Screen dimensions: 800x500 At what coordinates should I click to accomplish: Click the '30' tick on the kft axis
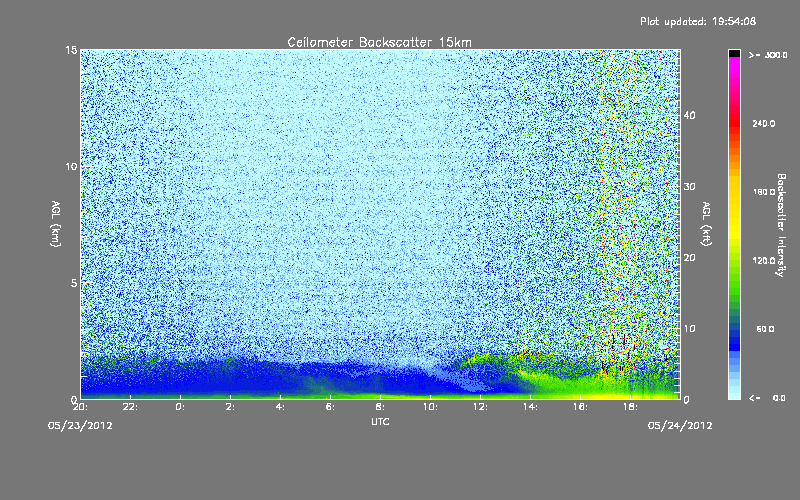click(x=689, y=187)
